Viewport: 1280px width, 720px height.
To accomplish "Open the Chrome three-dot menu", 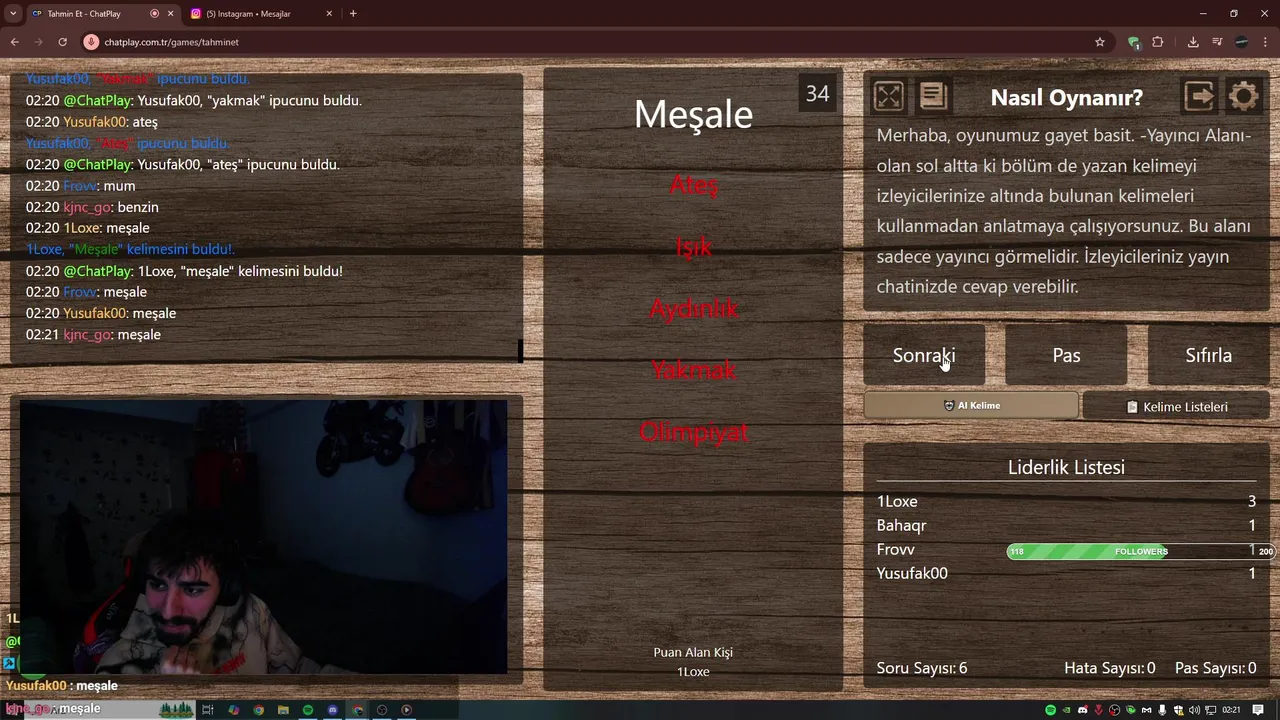I will [1265, 42].
